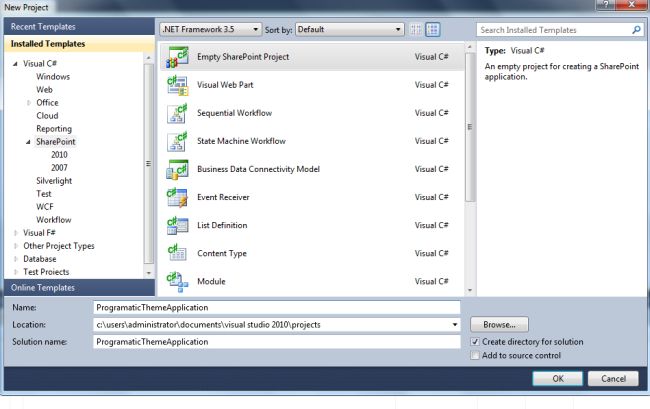Choose the Business Data Connectivity Model icon
Viewport: 650px width, 409px height.
[177, 169]
